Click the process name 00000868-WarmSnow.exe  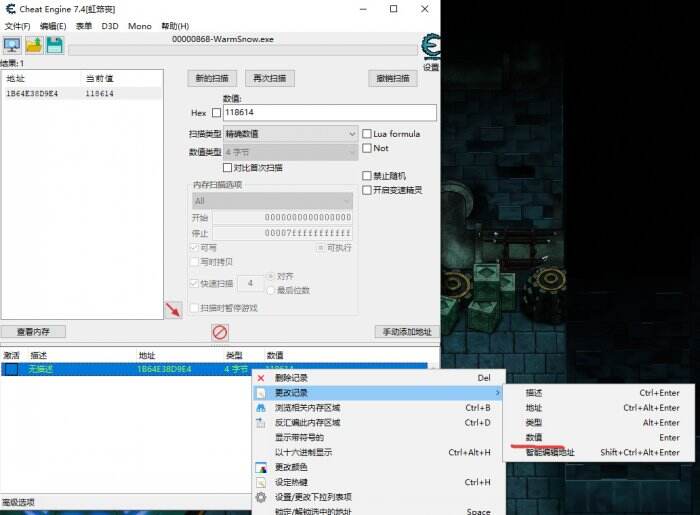tap(223, 39)
